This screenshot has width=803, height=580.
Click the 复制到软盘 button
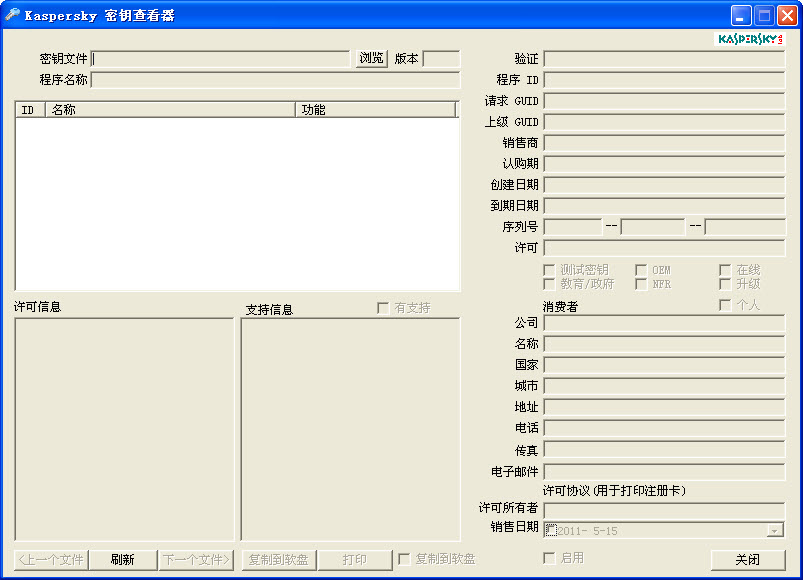[279, 560]
